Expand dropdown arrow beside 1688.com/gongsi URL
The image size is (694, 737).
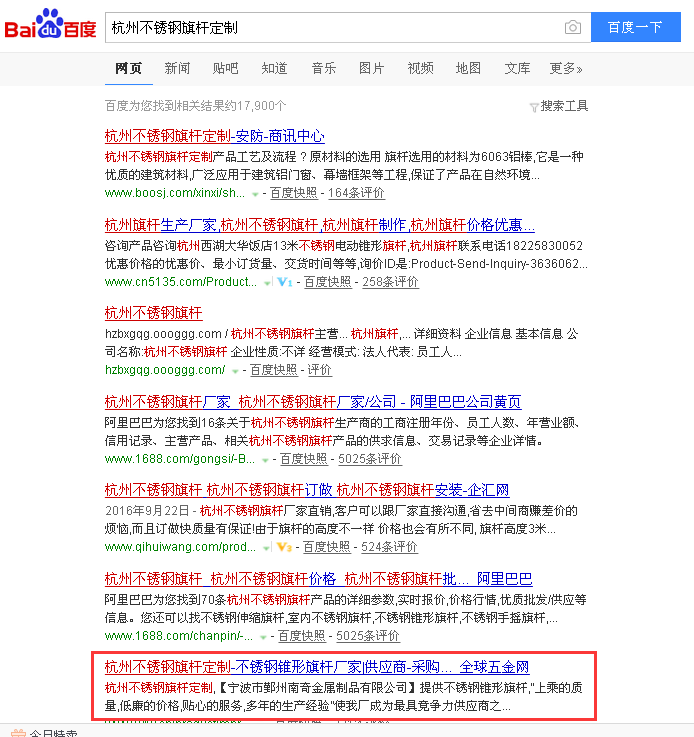(x=265, y=460)
